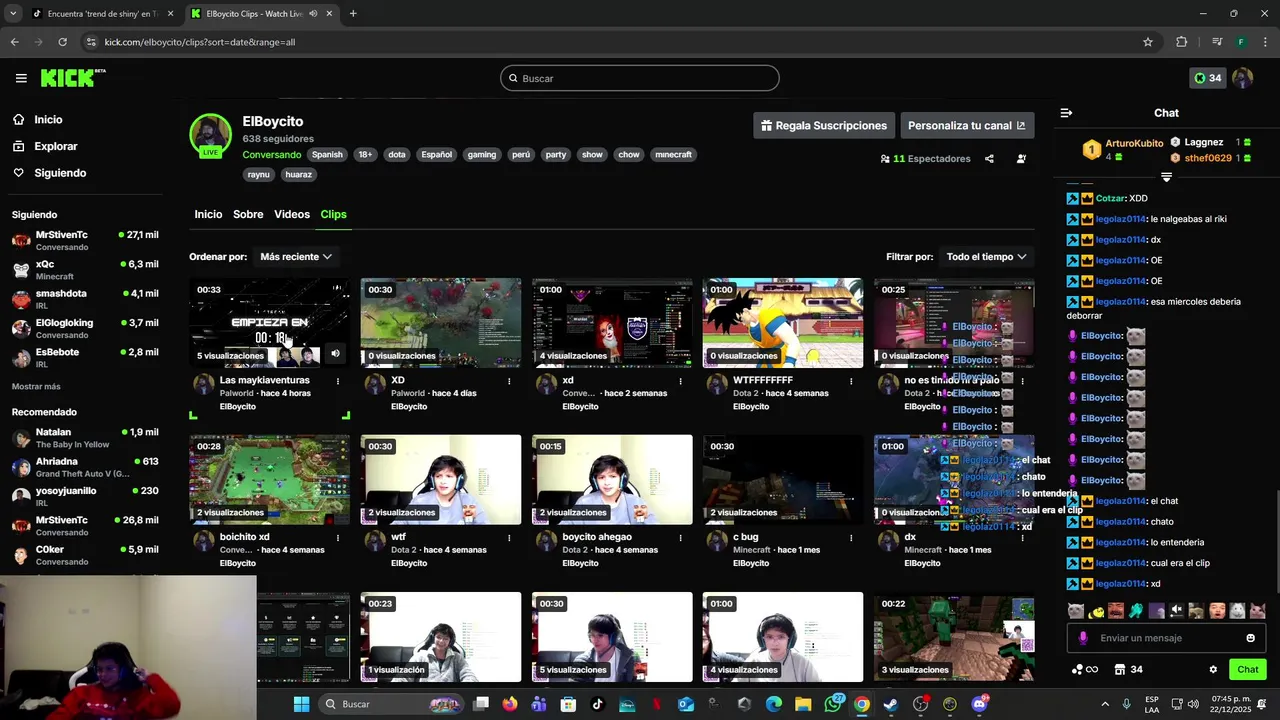Open smashdota channel in sidebar

point(85,299)
